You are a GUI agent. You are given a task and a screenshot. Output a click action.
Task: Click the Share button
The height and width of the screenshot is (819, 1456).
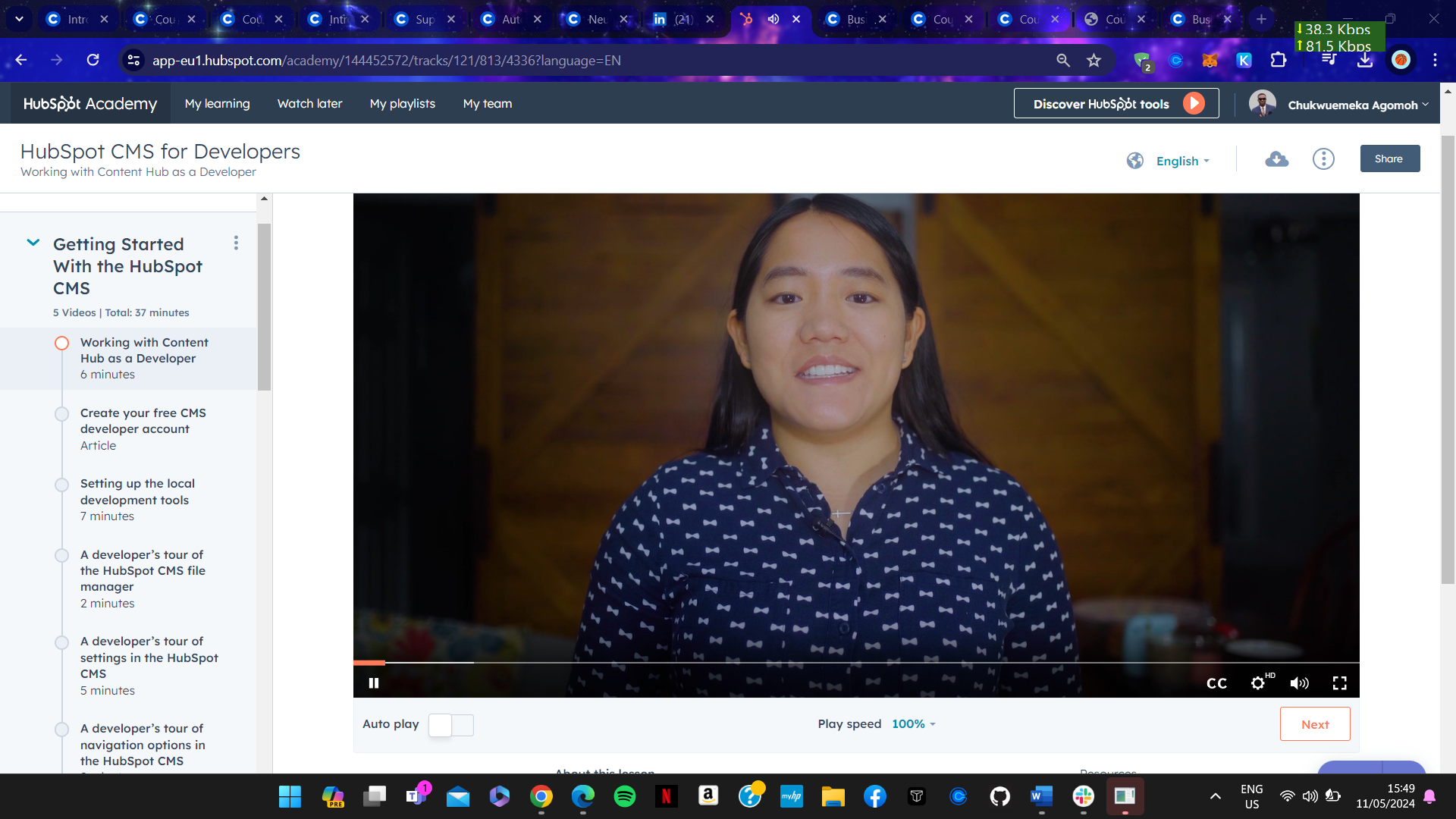(1389, 158)
